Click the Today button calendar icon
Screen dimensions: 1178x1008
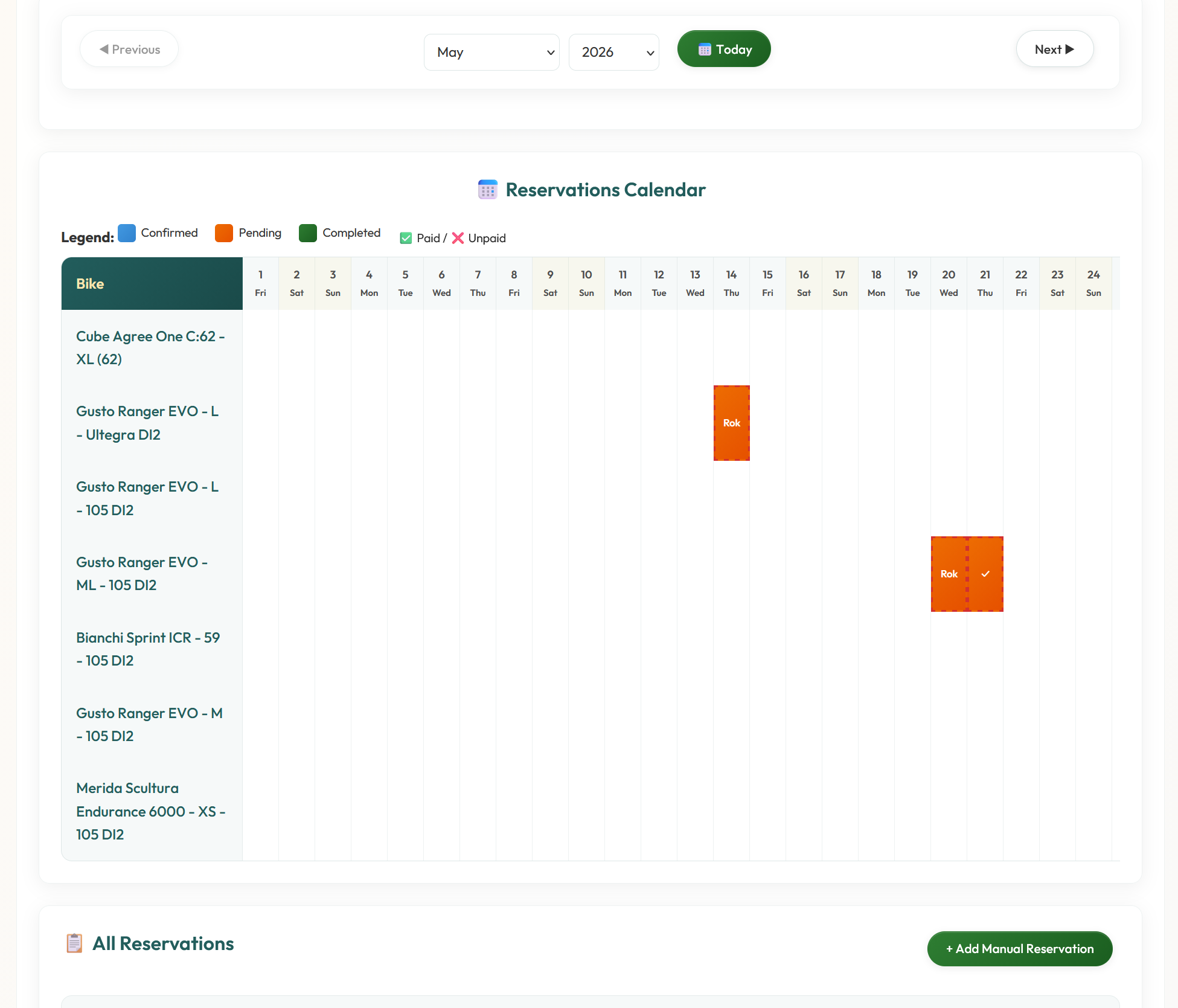tap(705, 50)
